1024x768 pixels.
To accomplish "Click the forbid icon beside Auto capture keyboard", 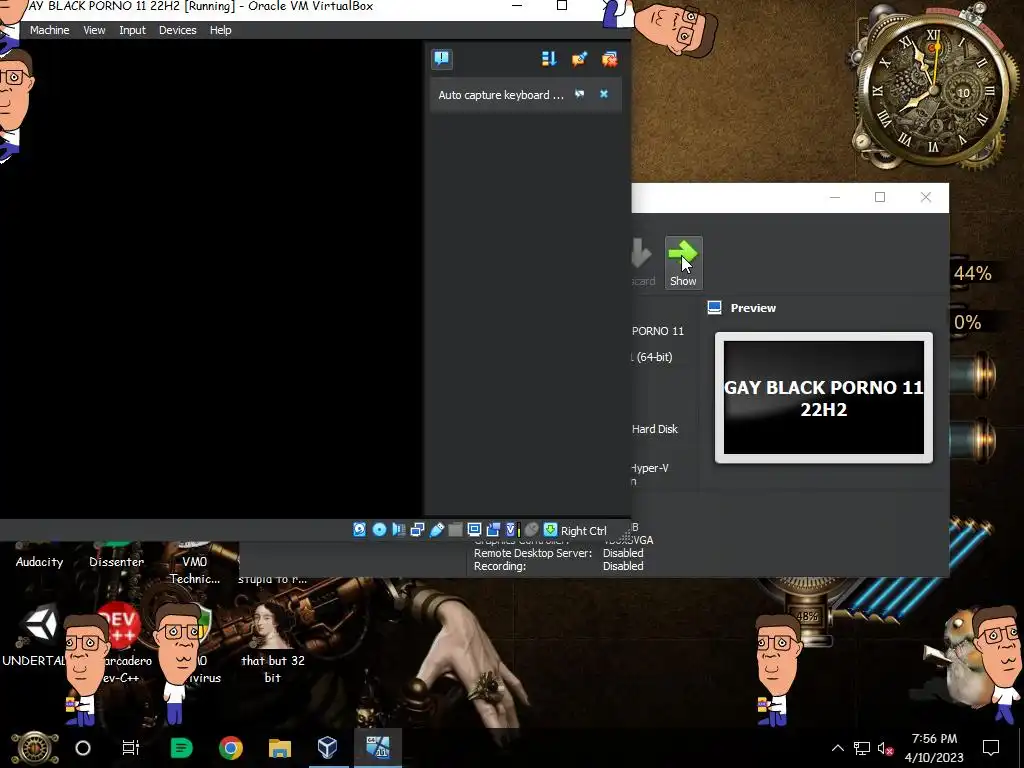I will point(579,94).
